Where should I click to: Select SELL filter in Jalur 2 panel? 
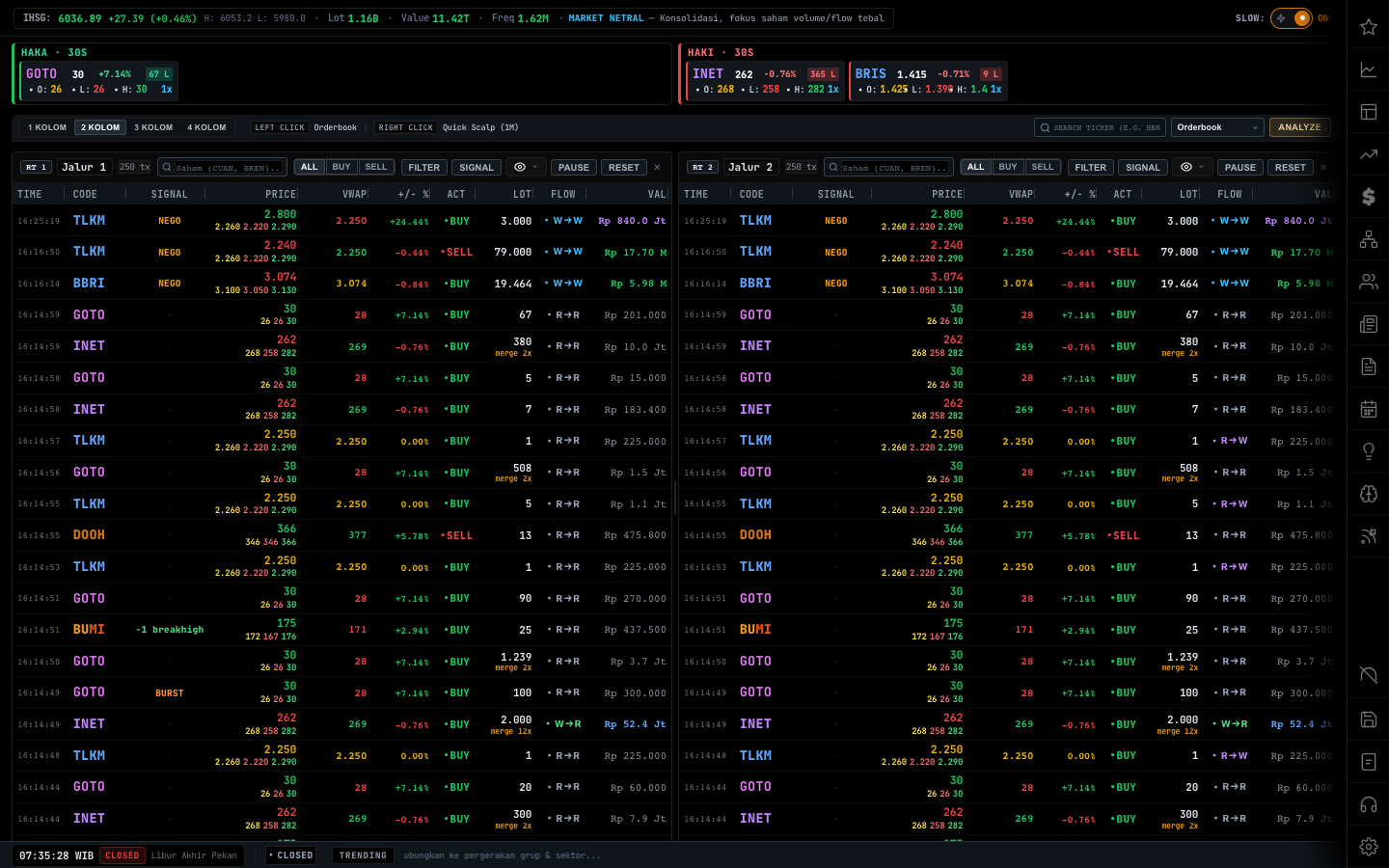click(1043, 167)
